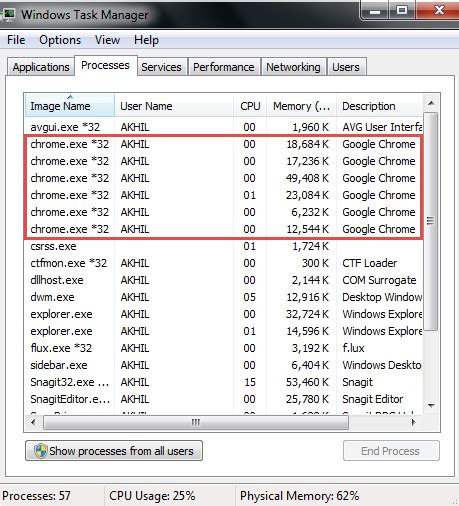Image resolution: width=459 pixels, height=506 pixels.
Task: Click the vertical scrollbar down arrow
Action: point(431,406)
